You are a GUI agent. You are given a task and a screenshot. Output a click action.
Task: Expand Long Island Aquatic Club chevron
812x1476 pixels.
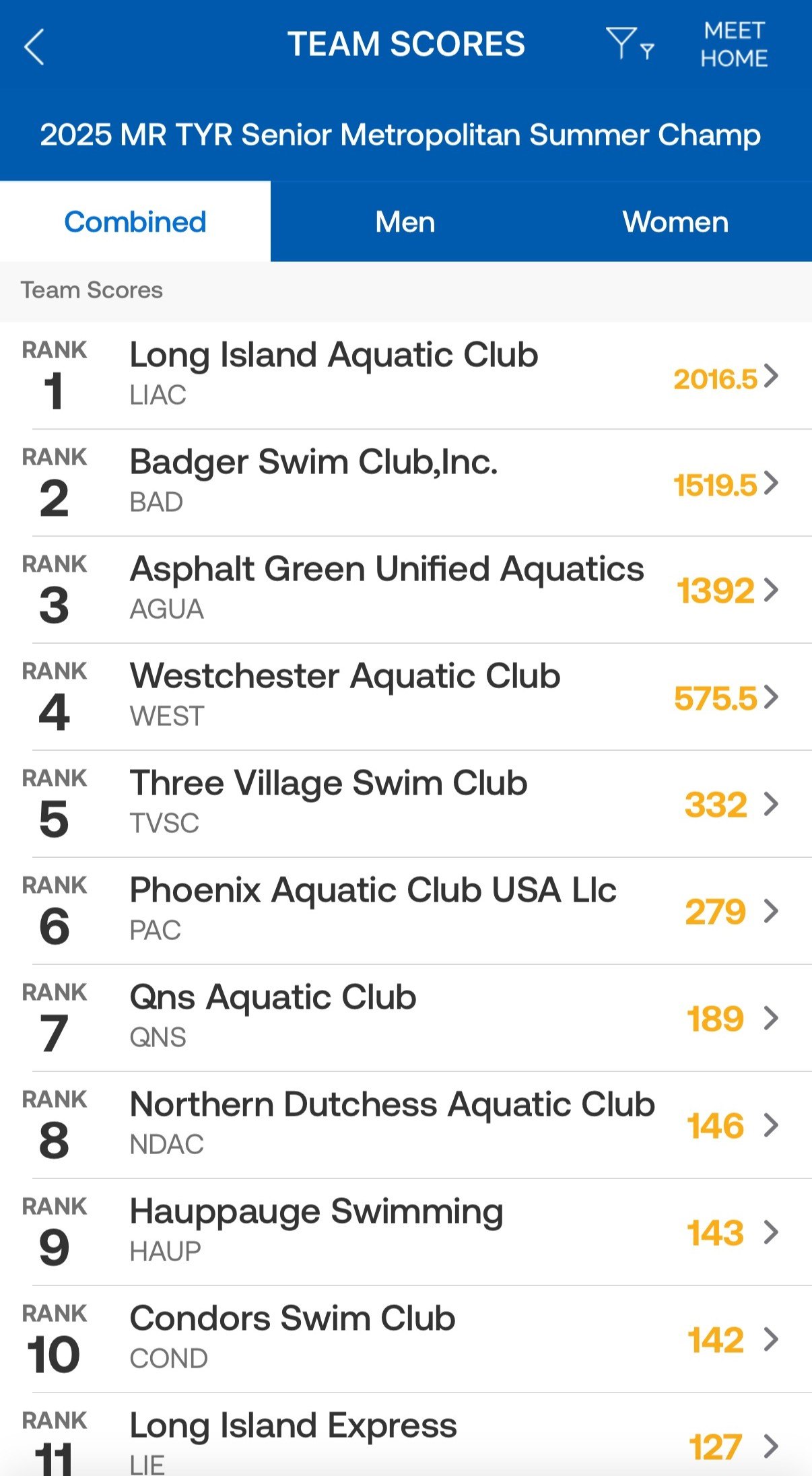(772, 376)
